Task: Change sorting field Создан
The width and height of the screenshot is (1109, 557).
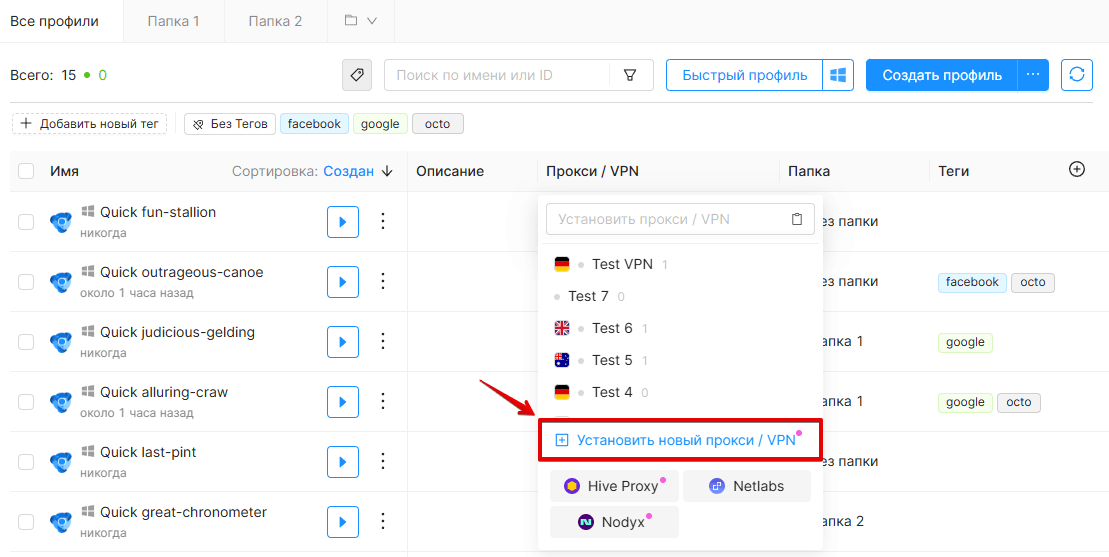Action: point(349,172)
